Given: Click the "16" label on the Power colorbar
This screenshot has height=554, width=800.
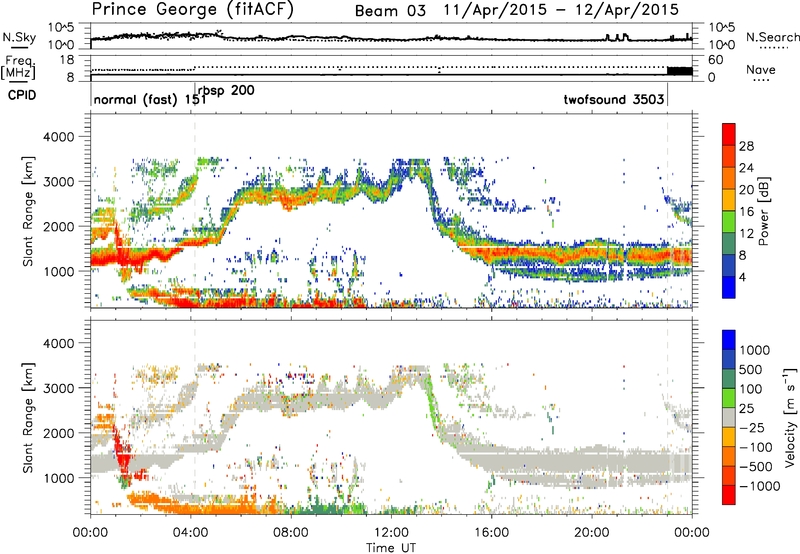Looking at the screenshot, I should (x=746, y=211).
